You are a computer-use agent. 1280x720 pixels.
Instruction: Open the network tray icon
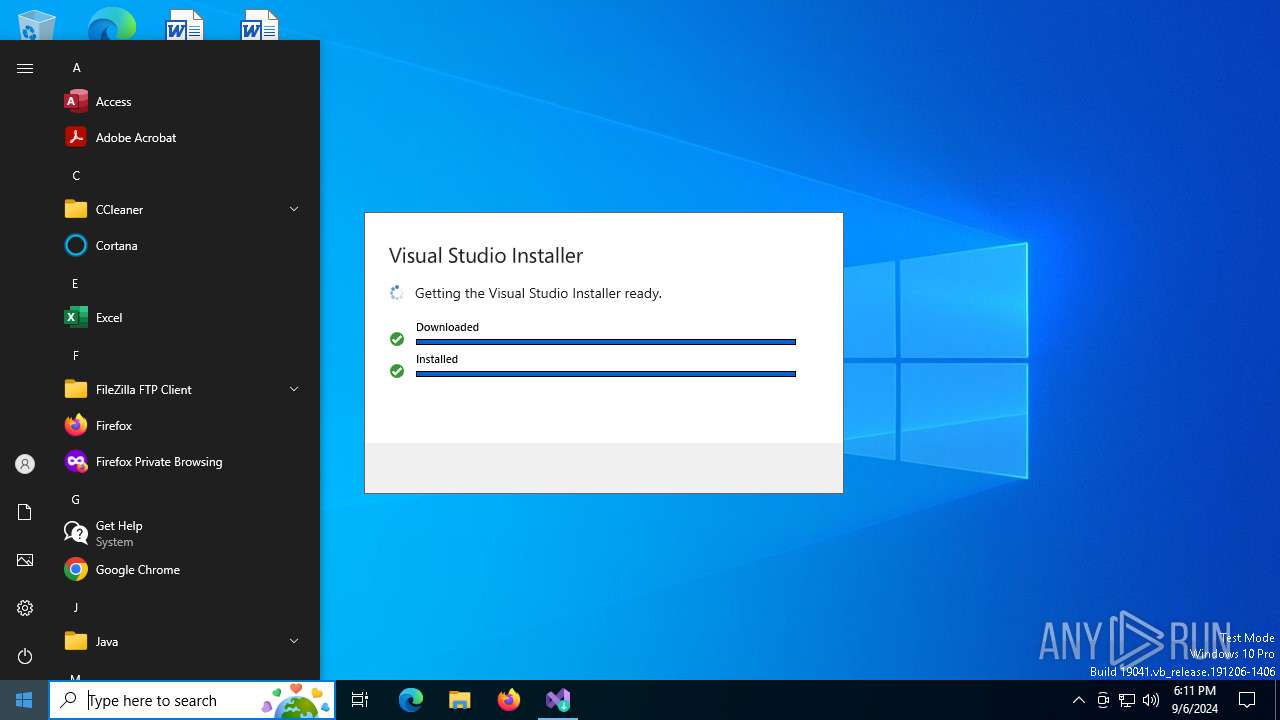tap(1127, 700)
